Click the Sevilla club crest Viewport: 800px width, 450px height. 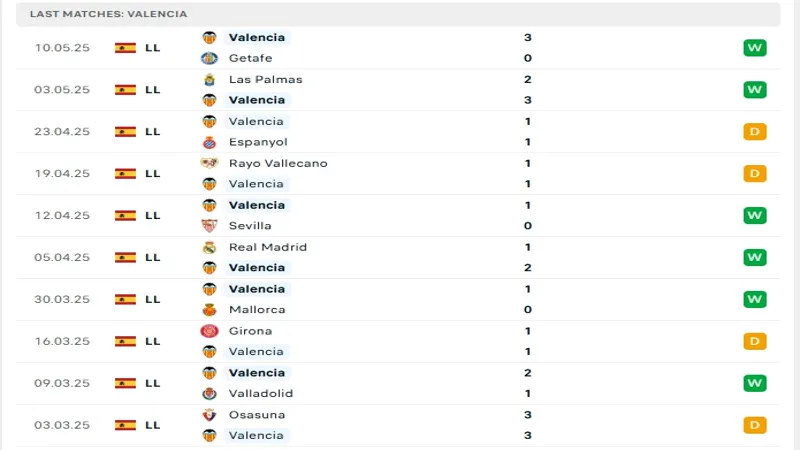209,226
